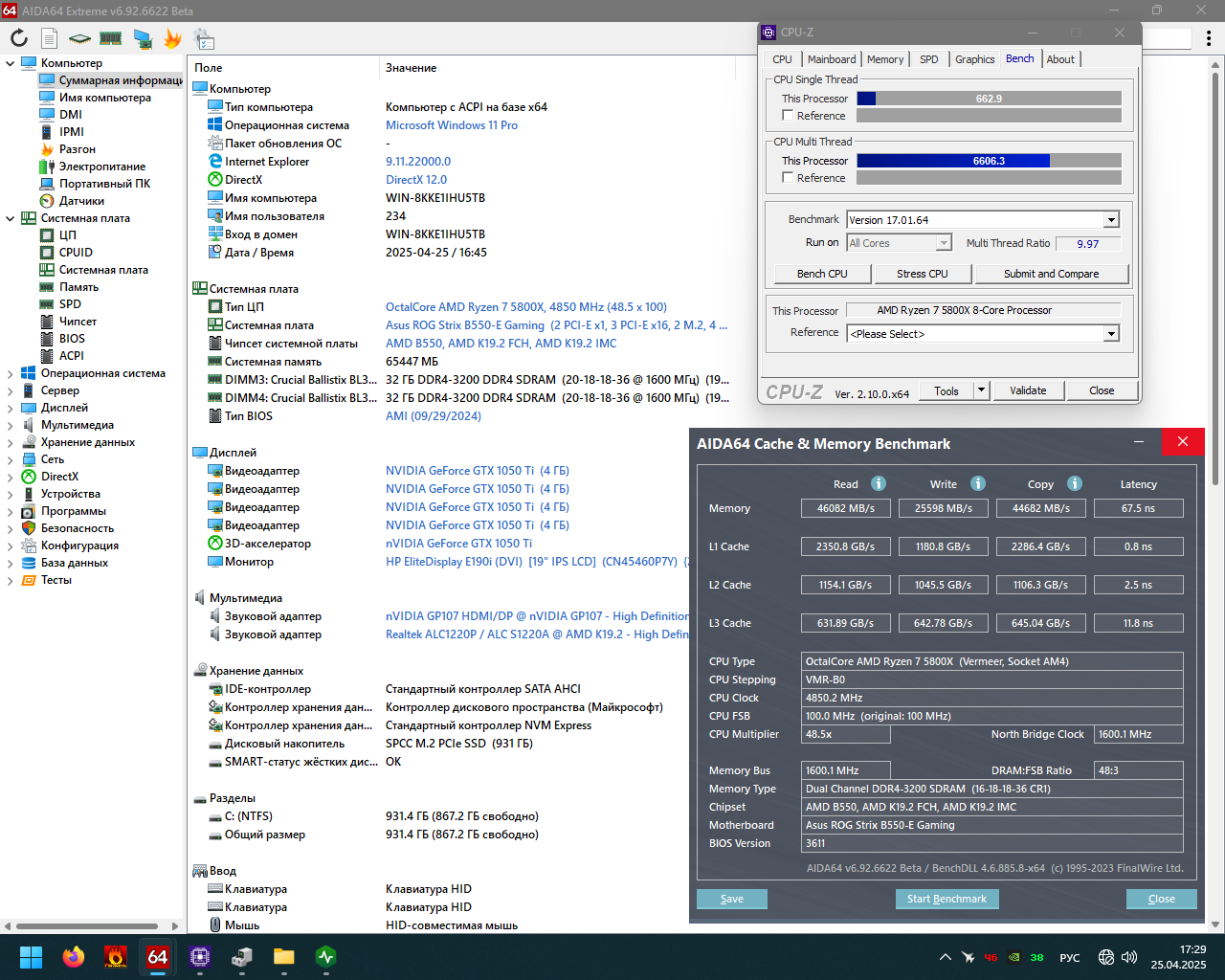The width and height of the screenshot is (1225, 980).
Task: Open the Reference processor dropdown in CPU-Z
Action: coord(1111,334)
